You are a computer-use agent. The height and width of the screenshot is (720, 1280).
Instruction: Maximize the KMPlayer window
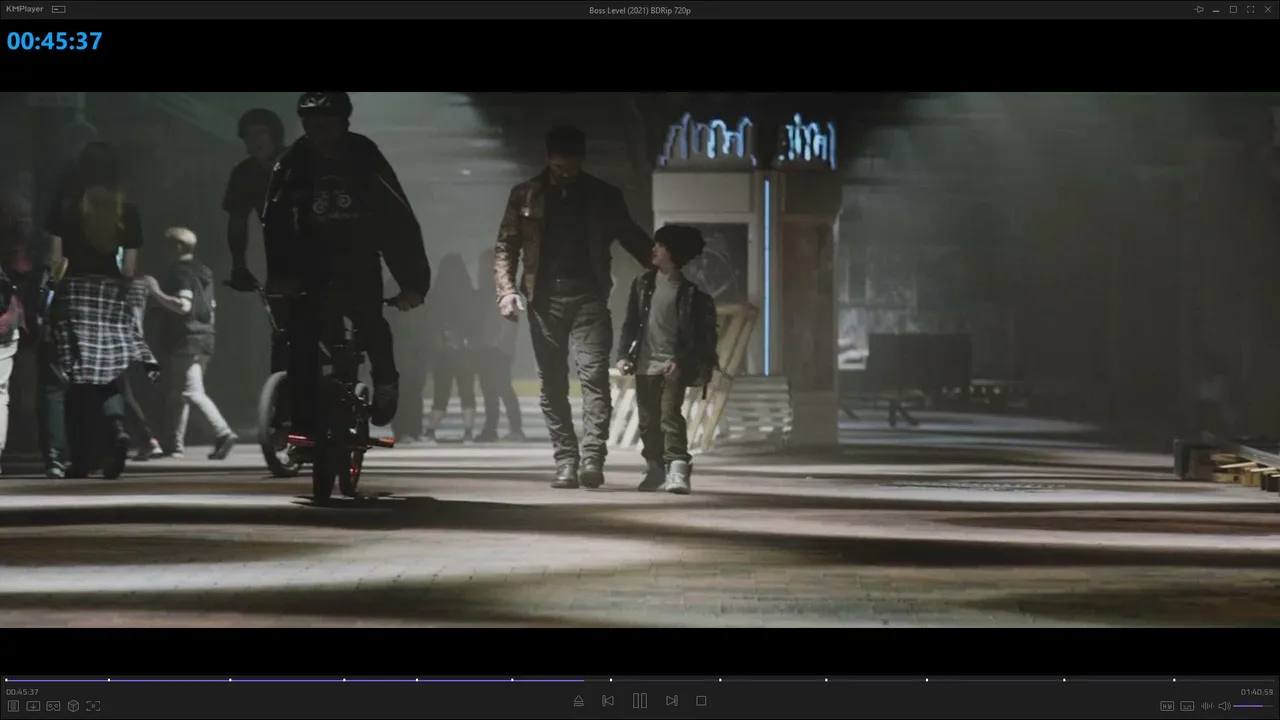pyautogui.click(x=1233, y=9)
